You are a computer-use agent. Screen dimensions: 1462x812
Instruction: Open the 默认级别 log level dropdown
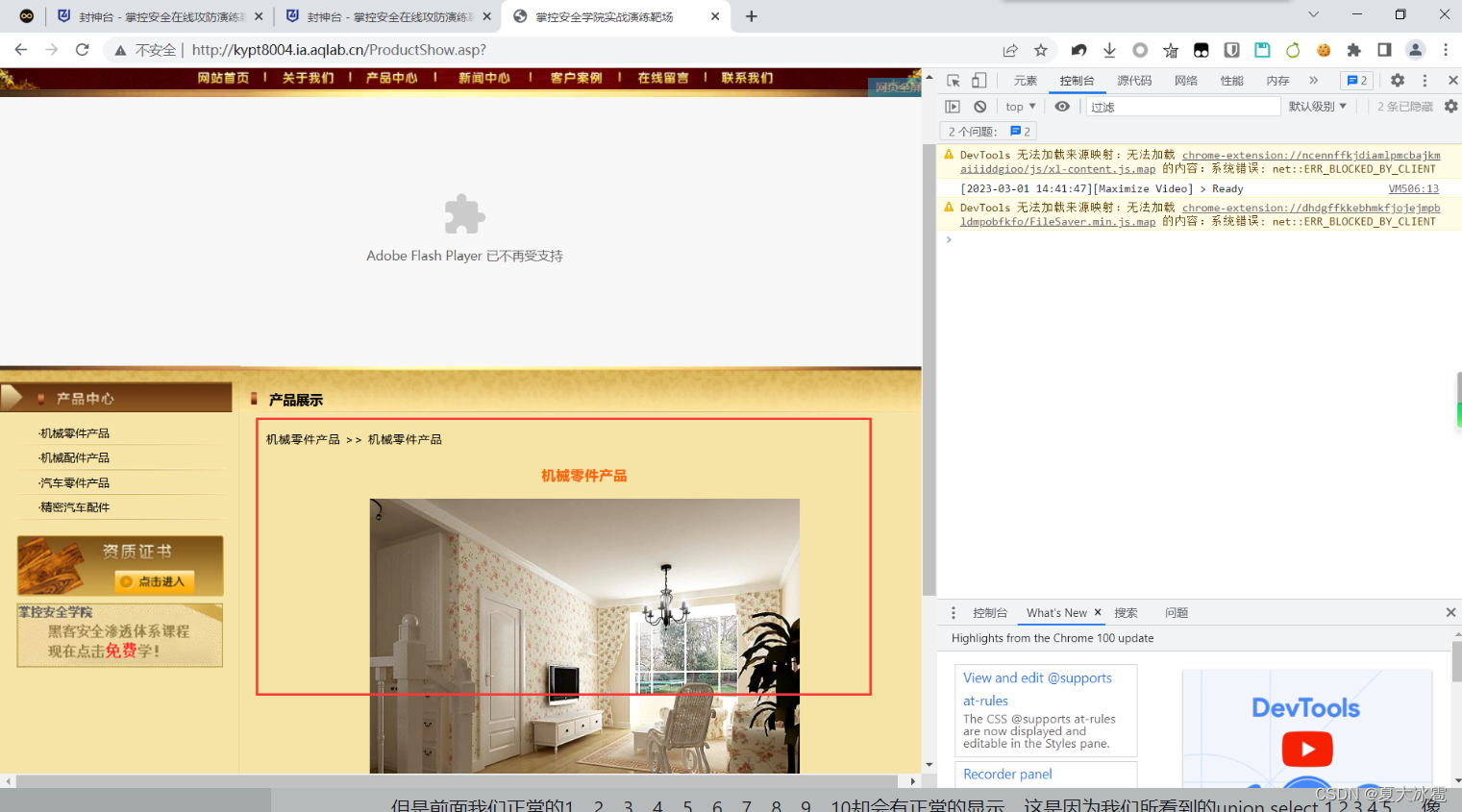tap(1318, 107)
